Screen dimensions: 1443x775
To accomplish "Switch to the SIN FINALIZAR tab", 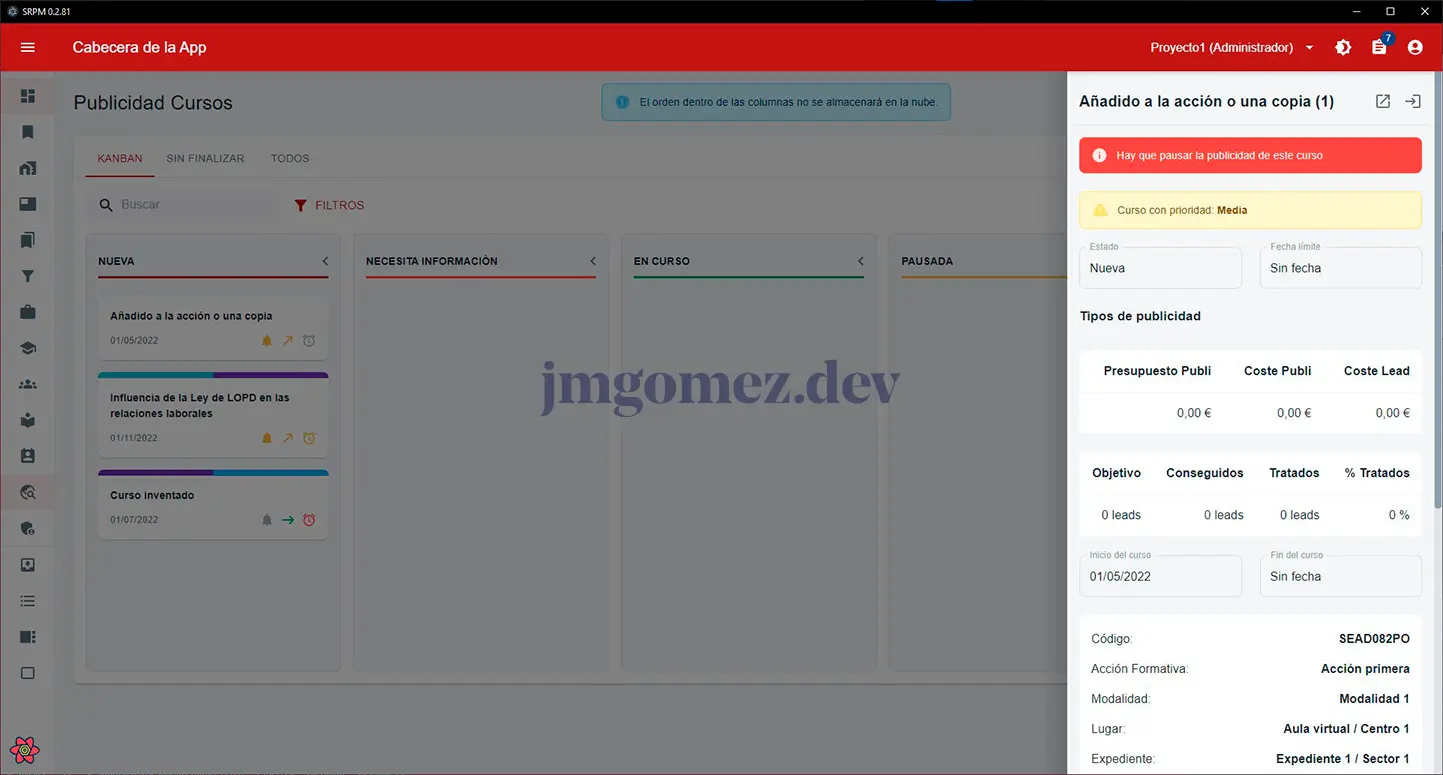I will [x=205, y=158].
